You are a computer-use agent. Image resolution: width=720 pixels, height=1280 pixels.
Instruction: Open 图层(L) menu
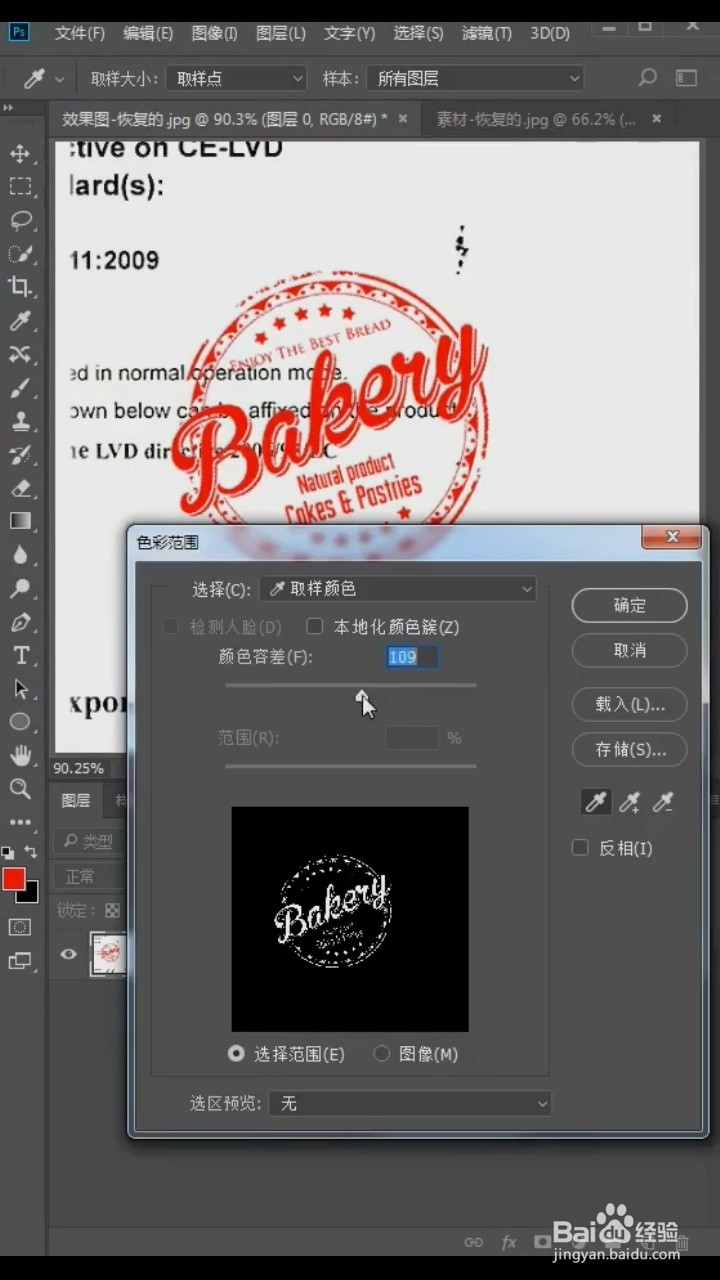click(281, 33)
